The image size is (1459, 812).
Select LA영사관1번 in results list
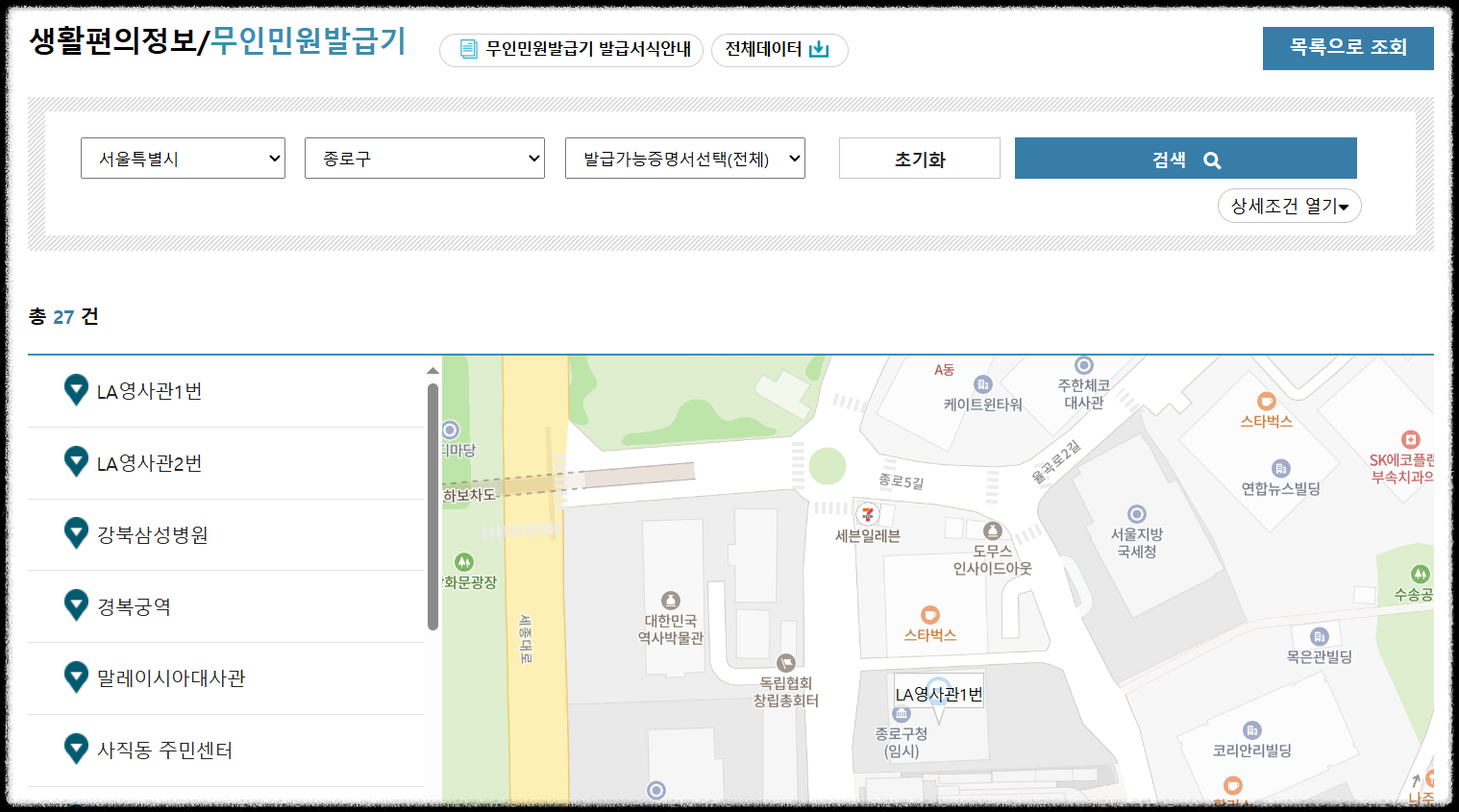point(226,391)
